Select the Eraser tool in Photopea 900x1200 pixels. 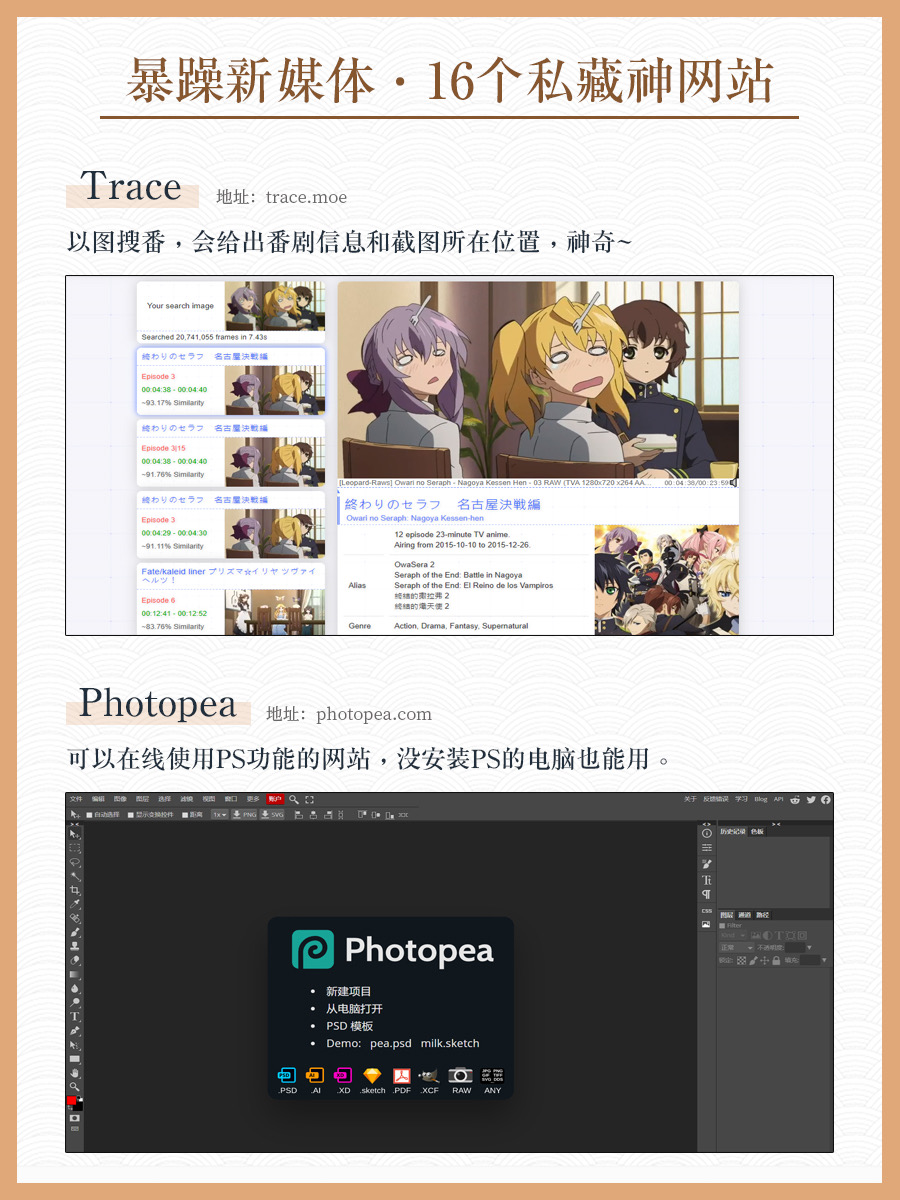(x=75, y=960)
